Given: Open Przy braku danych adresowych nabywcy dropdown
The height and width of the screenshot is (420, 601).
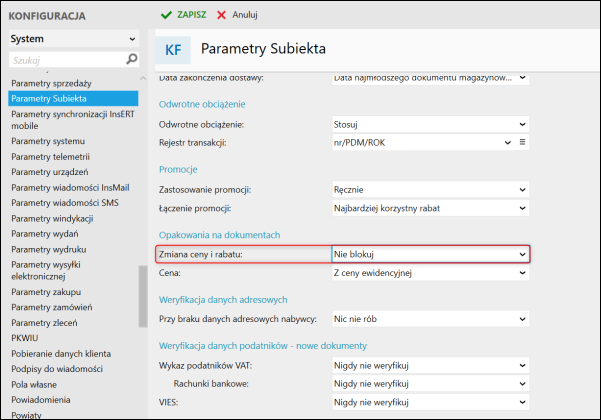Looking at the screenshot, I should (430, 319).
